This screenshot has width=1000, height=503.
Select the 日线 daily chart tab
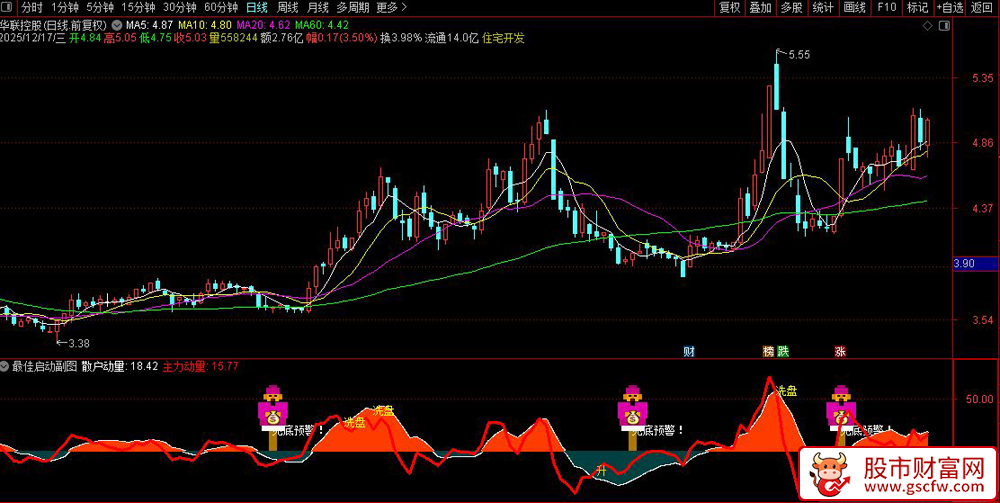257,8
